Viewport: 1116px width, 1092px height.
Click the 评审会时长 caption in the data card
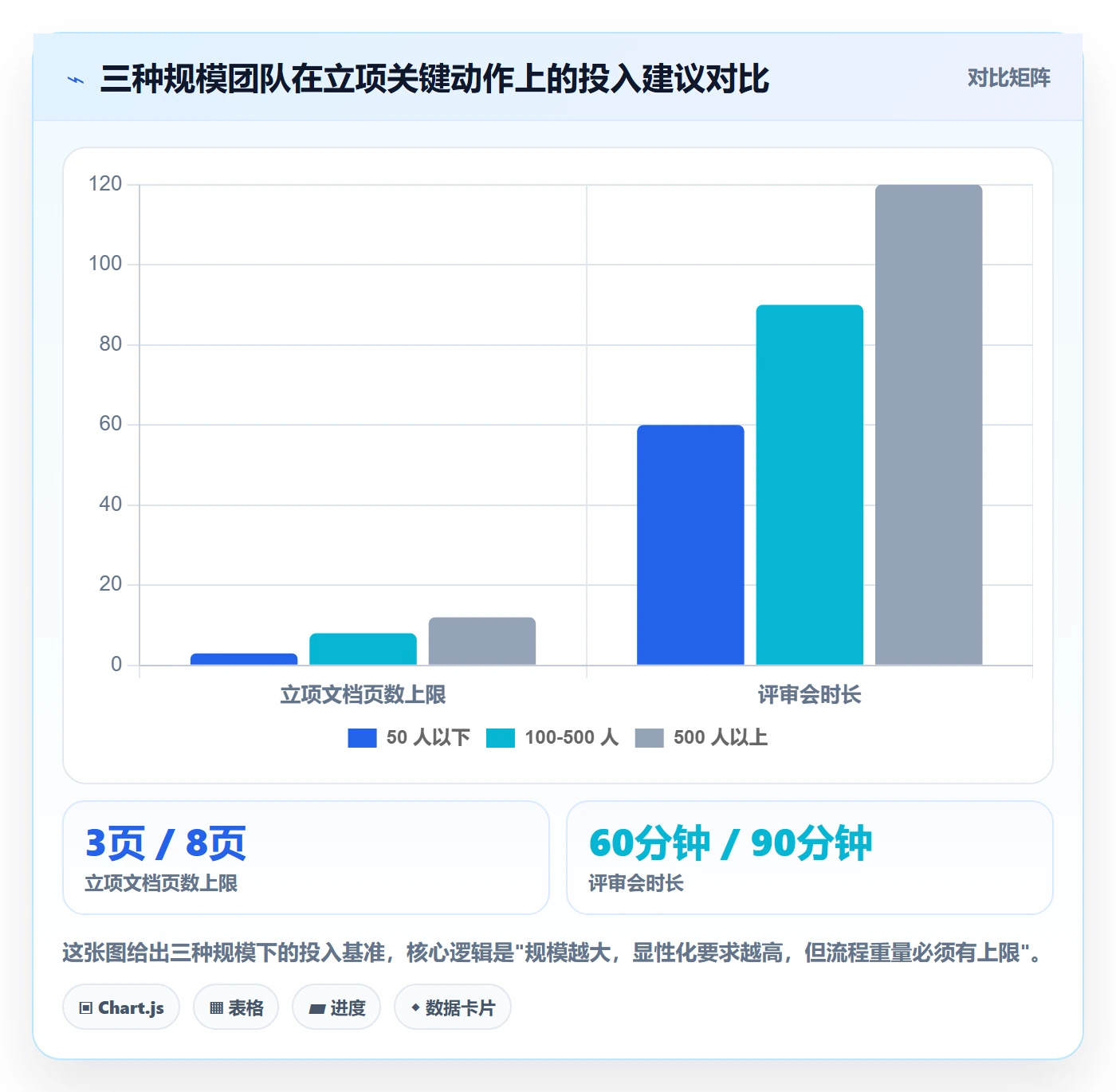pyautogui.click(x=636, y=884)
